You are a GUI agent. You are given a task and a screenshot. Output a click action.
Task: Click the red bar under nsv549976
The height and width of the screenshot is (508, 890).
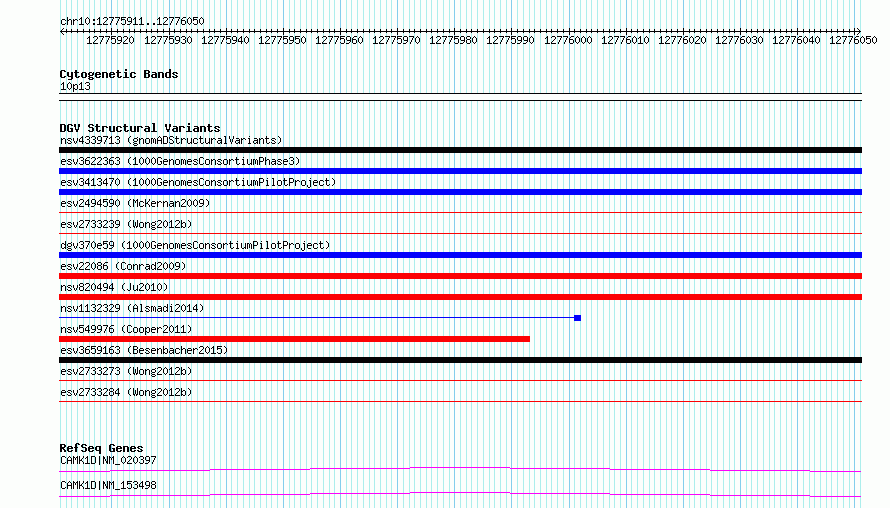(295, 339)
